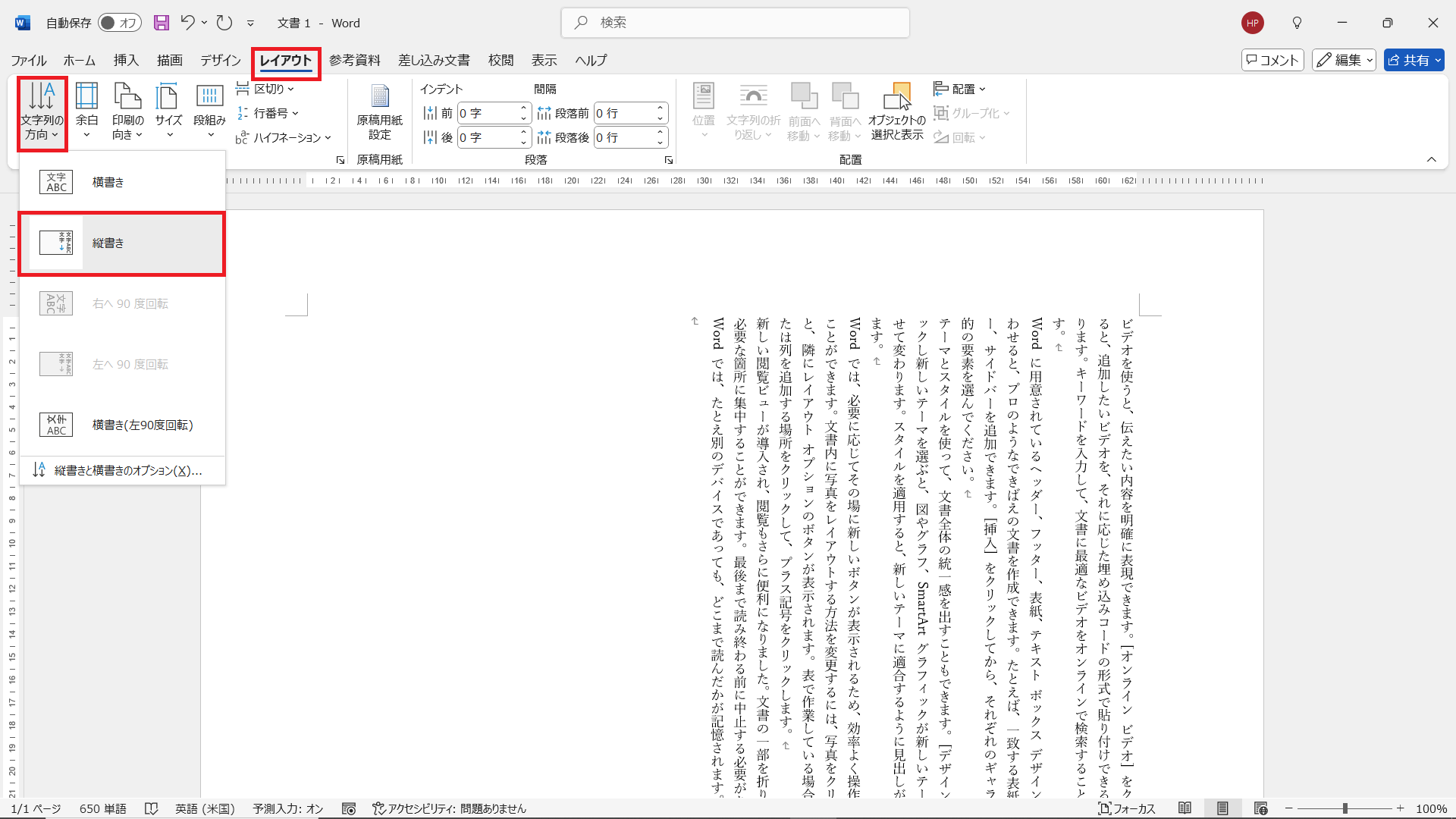
Task: Click the フォーカス focus mode button
Action: [1127, 808]
